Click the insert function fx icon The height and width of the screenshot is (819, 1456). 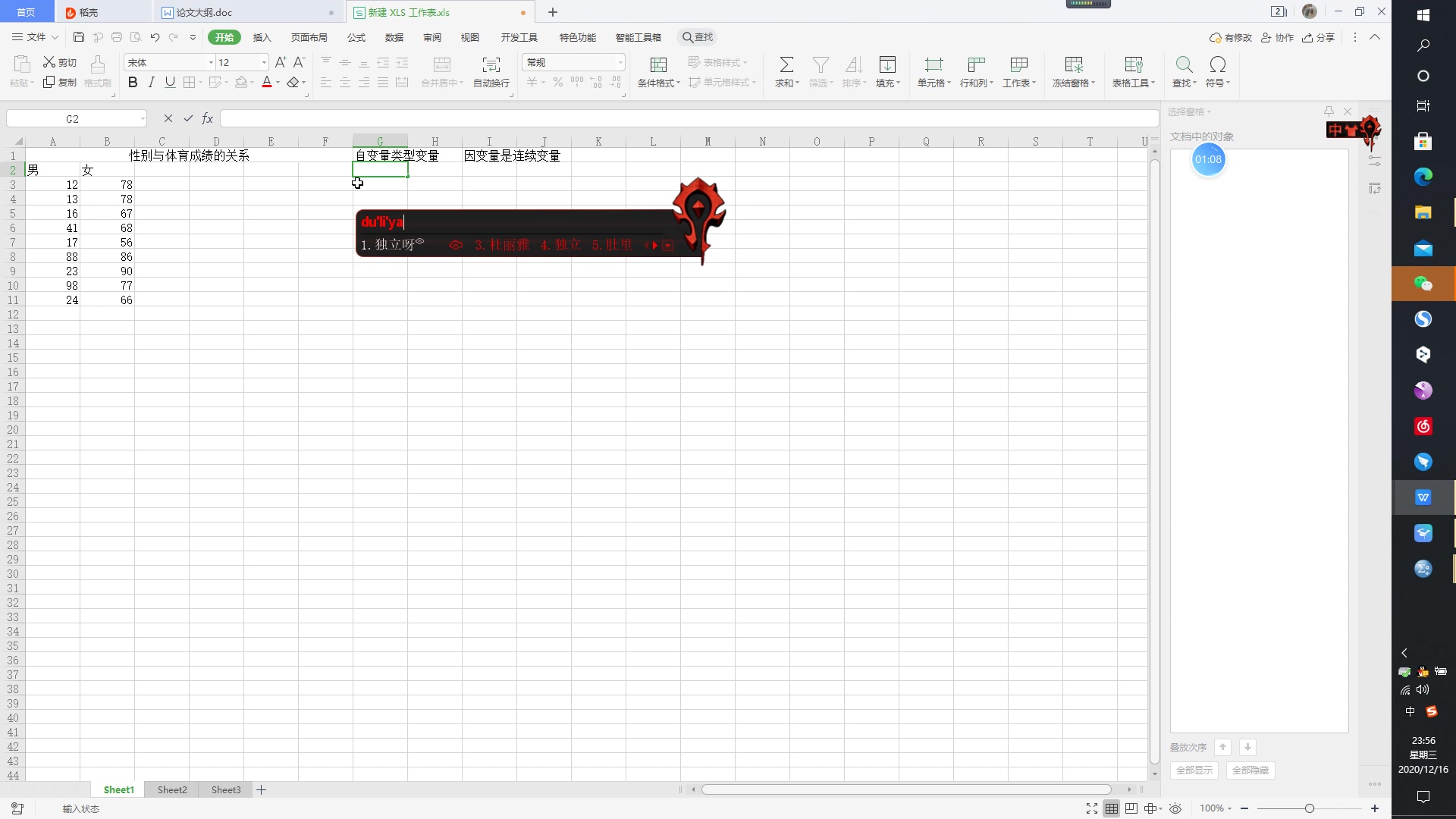[x=207, y=118]
